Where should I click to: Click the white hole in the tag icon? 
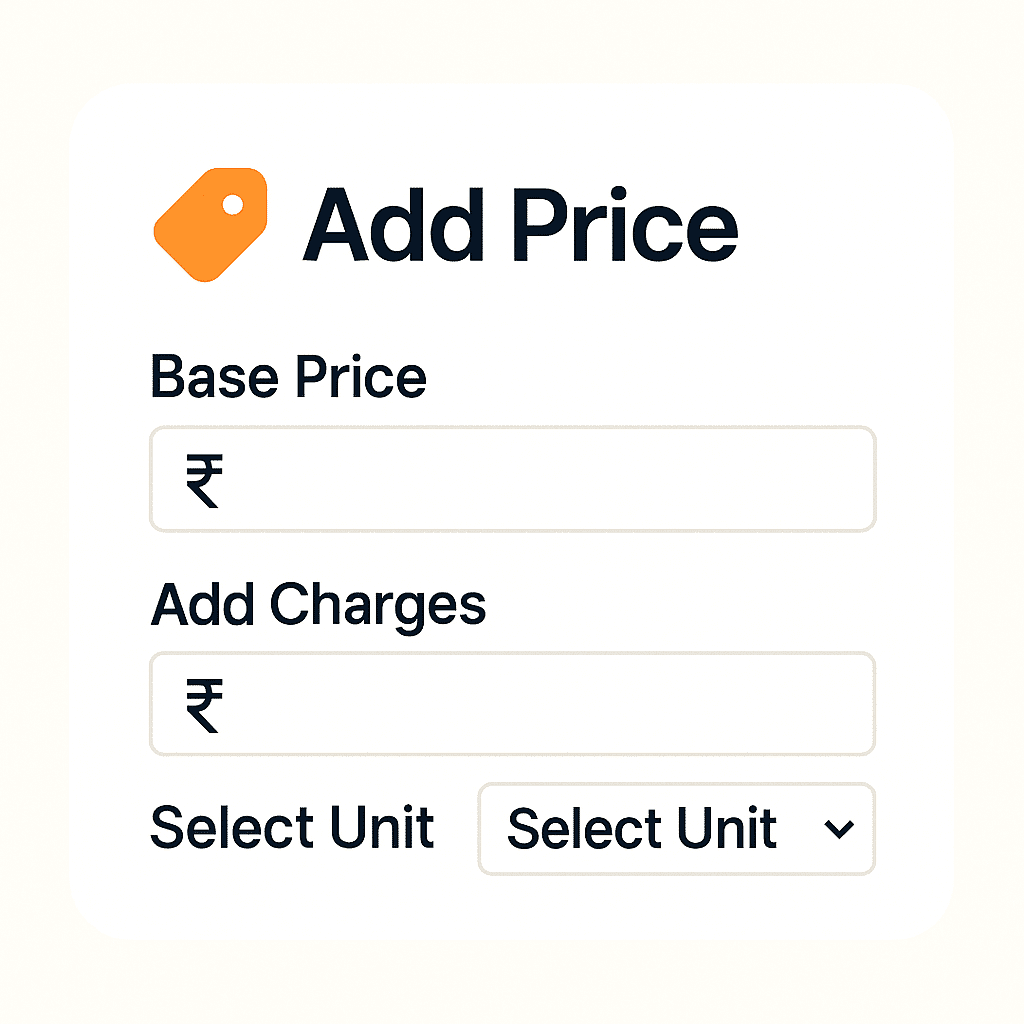pos(233,205)
